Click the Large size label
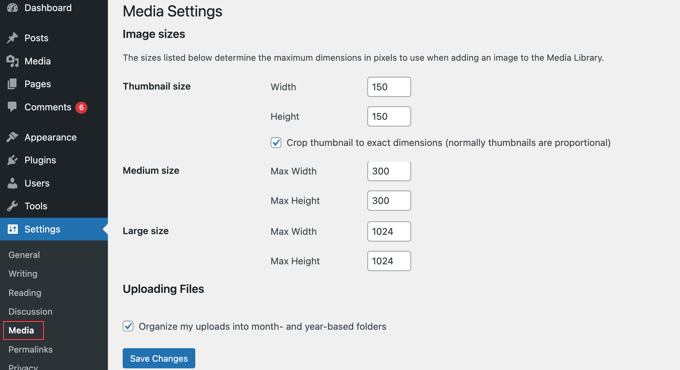Screen dimensions: 680x370 pos(146,231)
